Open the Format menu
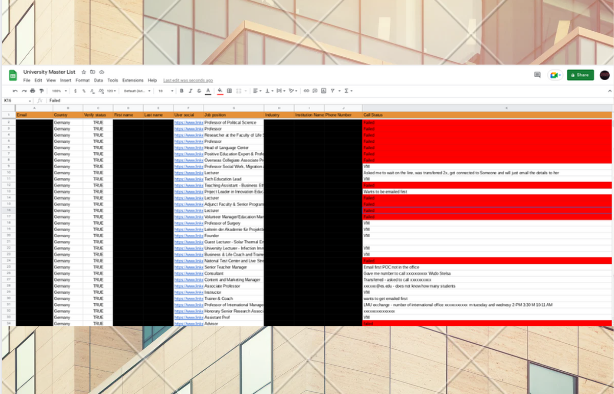 83,80
